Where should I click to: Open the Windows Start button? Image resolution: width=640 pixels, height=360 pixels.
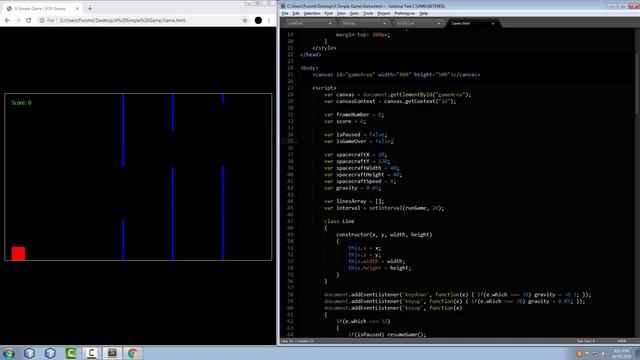pos(9,353)
